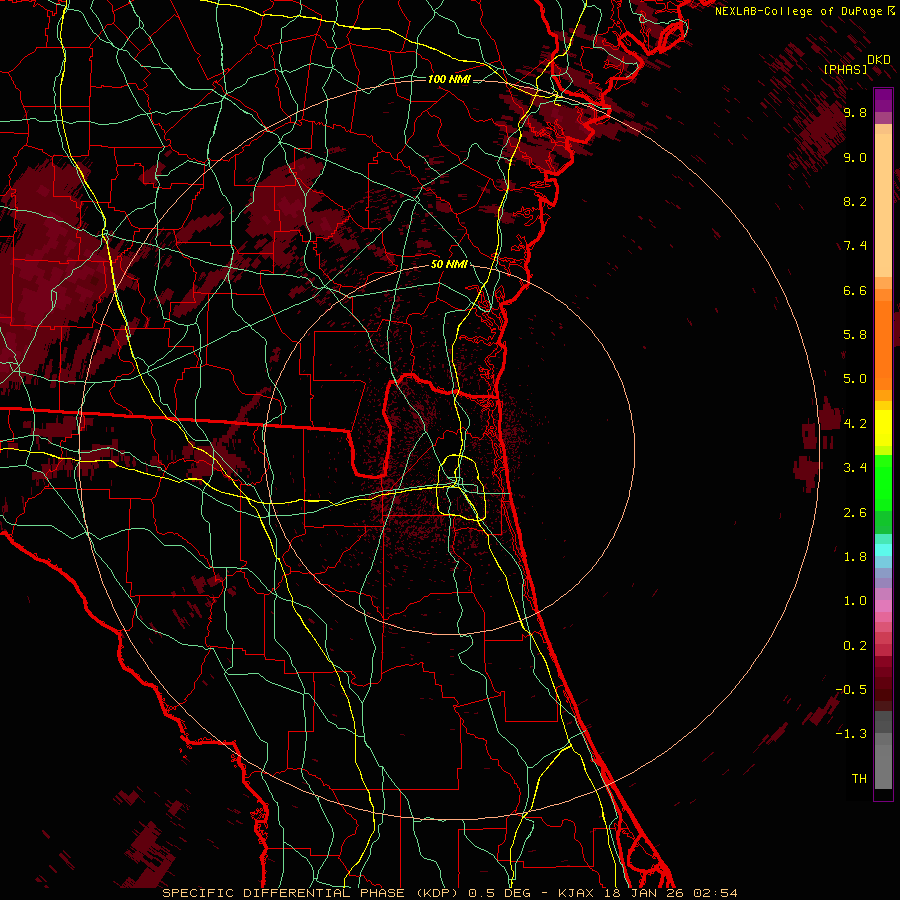
Task: Click the 2.6 legend value
Action: (855, 513)
